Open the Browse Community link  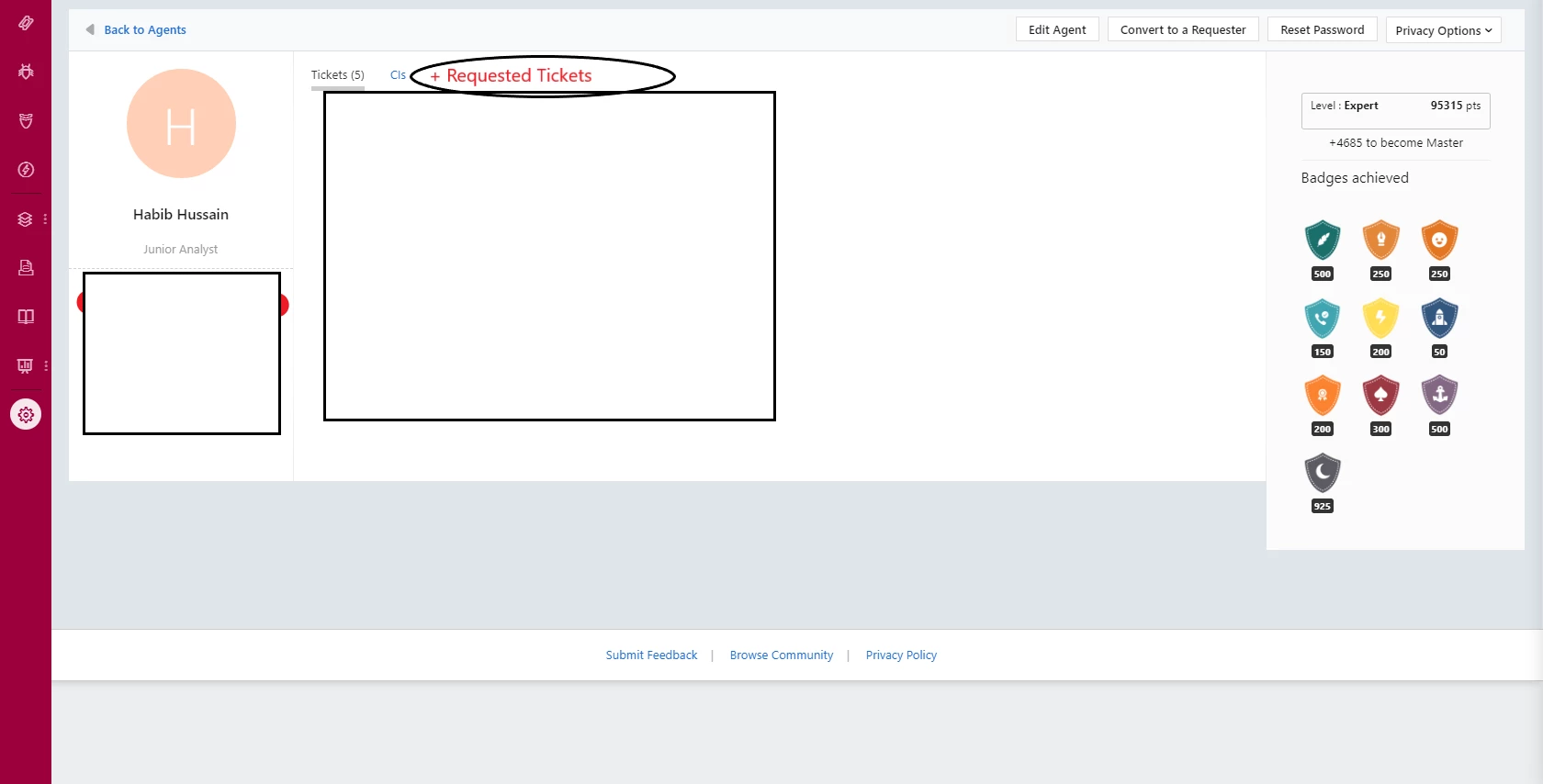(782, 655)
